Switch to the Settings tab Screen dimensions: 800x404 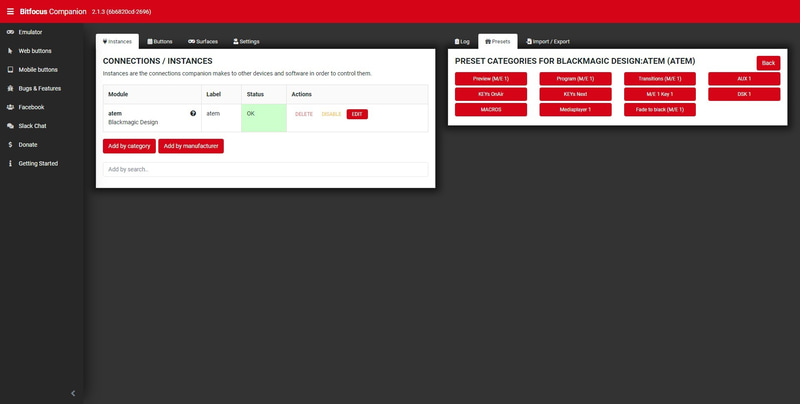pyautogui.click(x=246, y=41)
